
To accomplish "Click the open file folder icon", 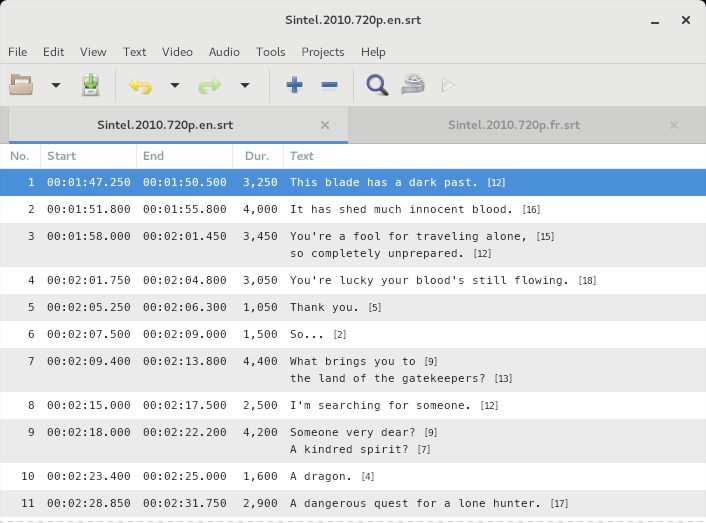I will pos(21,85).
